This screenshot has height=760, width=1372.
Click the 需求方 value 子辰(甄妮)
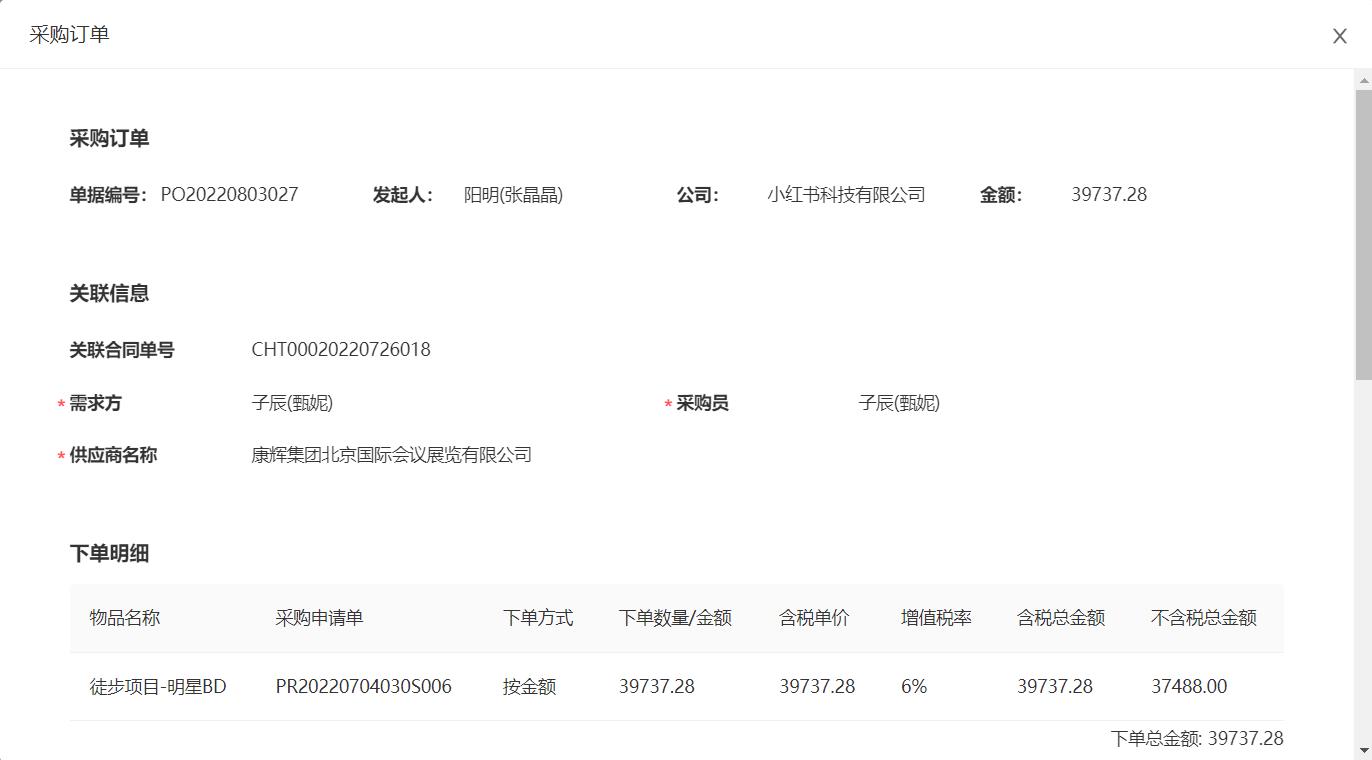[292, 403]
